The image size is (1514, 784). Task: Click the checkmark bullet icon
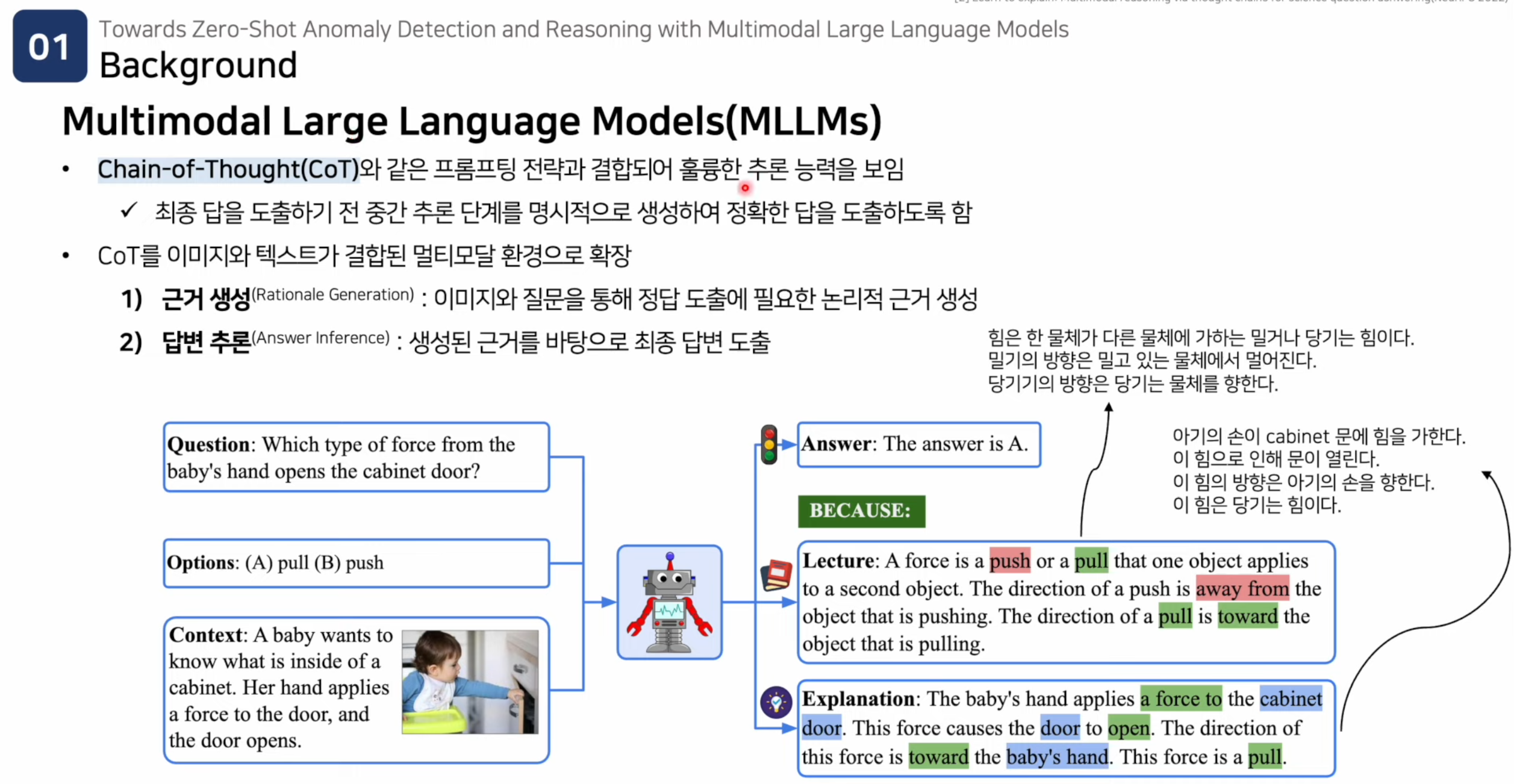[x=128, y=211]
